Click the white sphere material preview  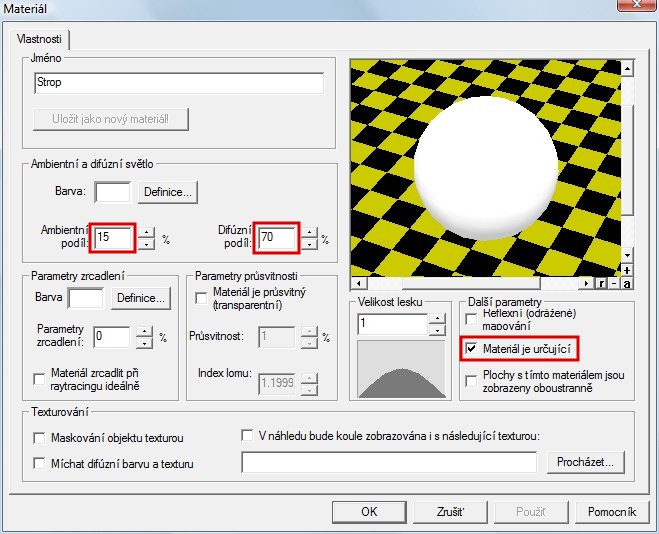point(486,169)
